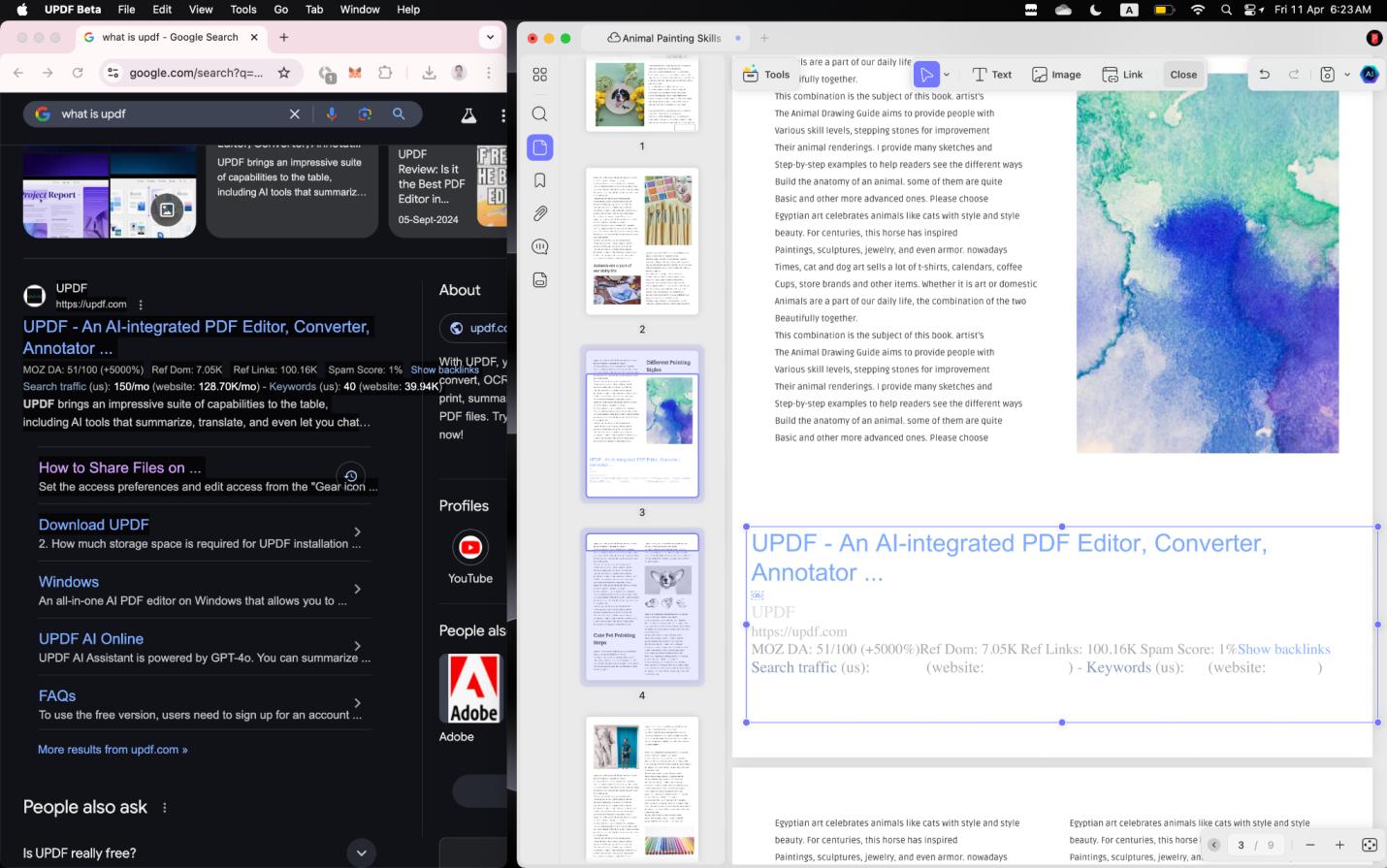
Task: Go back in Chrome
Action: pos(17,73)
